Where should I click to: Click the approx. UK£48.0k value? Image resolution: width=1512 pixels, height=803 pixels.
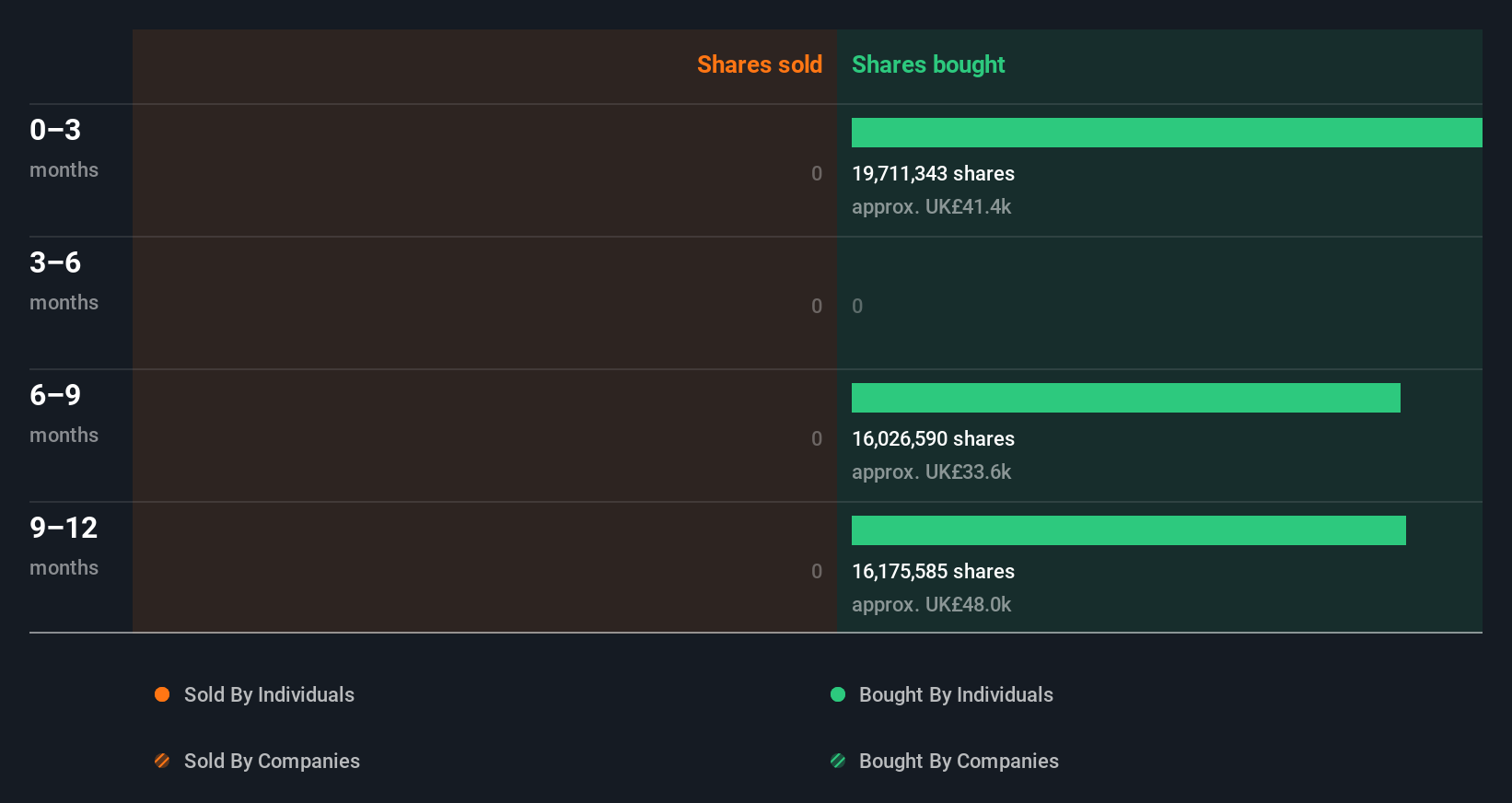tap(931, 605)
